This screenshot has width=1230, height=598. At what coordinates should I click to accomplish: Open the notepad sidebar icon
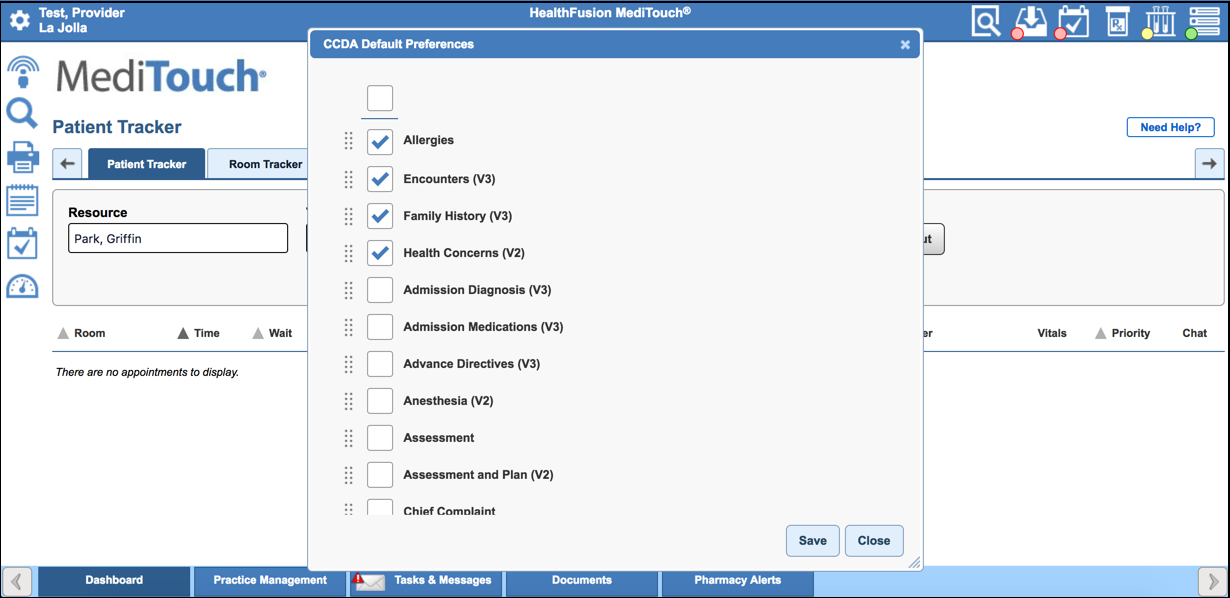pos(22,200)
